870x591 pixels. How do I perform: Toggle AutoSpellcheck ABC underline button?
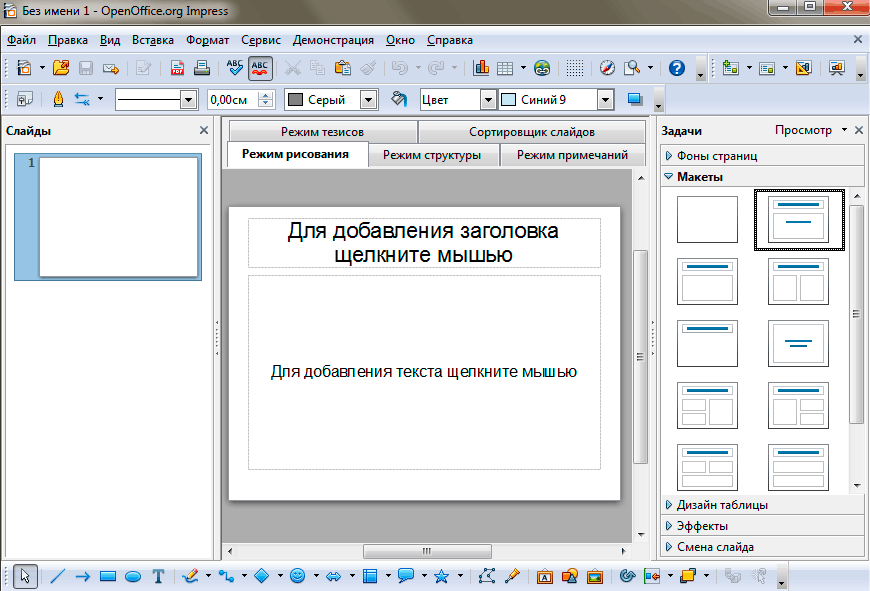click(260, 68)
